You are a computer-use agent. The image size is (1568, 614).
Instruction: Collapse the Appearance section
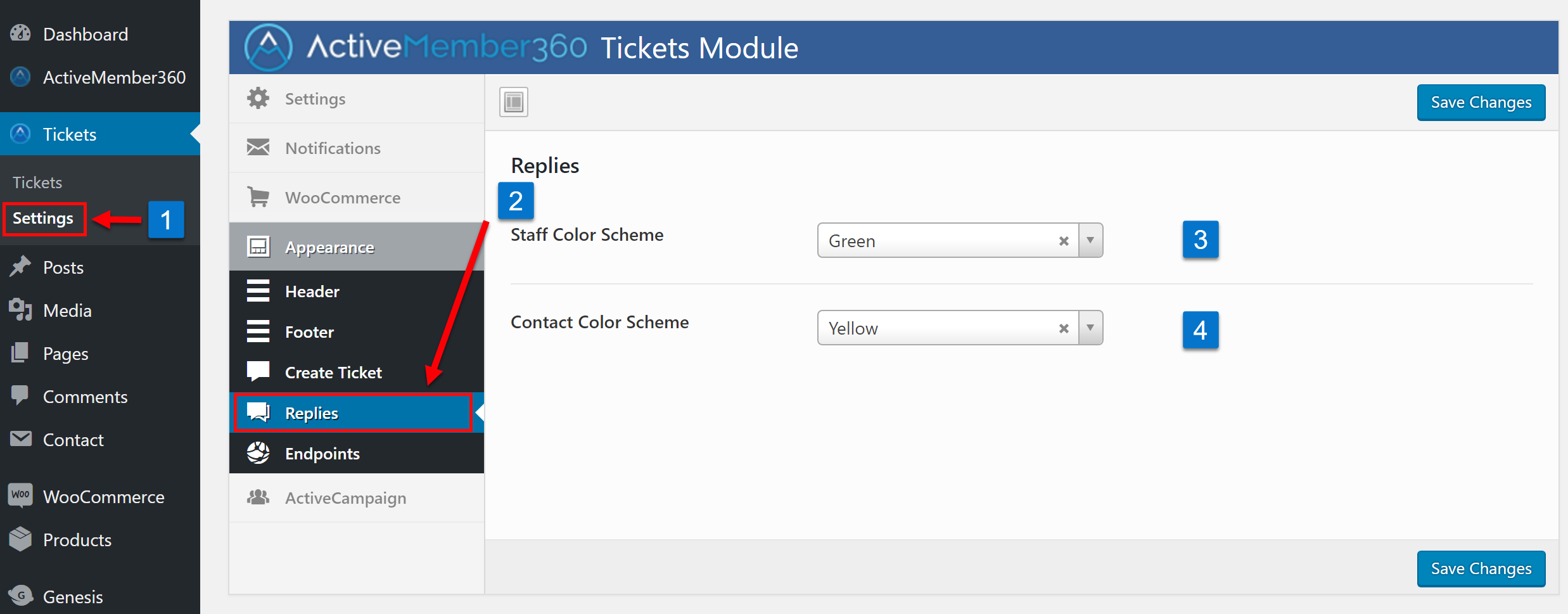(357, 246)
